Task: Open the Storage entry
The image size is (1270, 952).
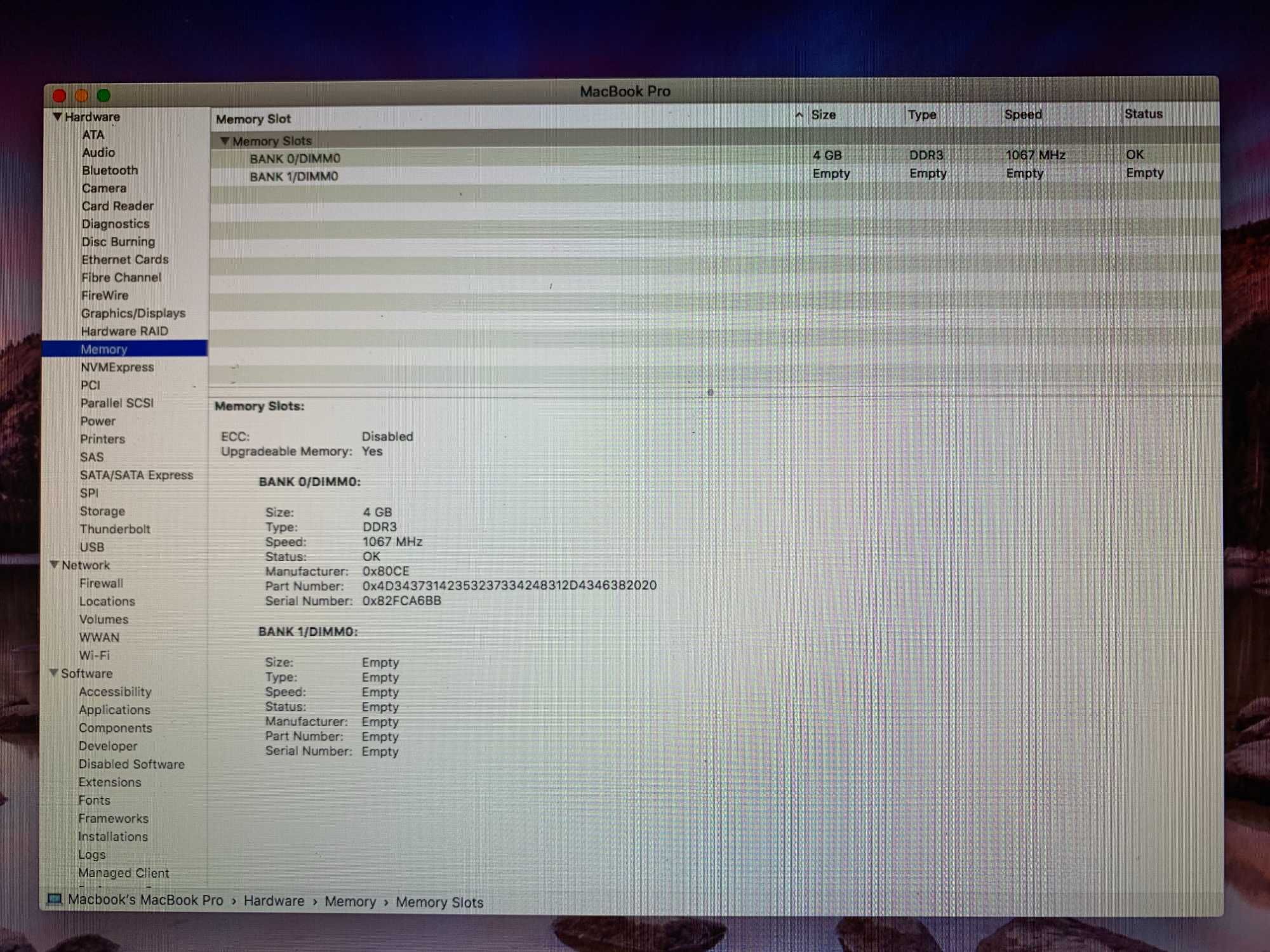Action: [102, 511]
